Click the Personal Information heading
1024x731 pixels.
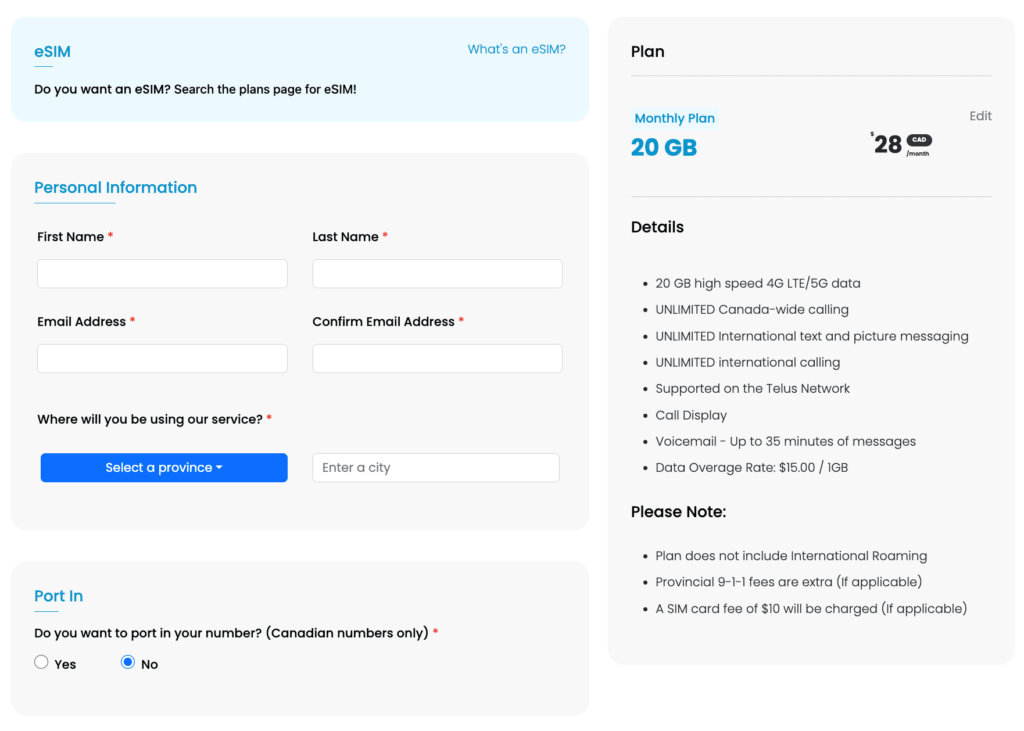(x=115, y=187)
